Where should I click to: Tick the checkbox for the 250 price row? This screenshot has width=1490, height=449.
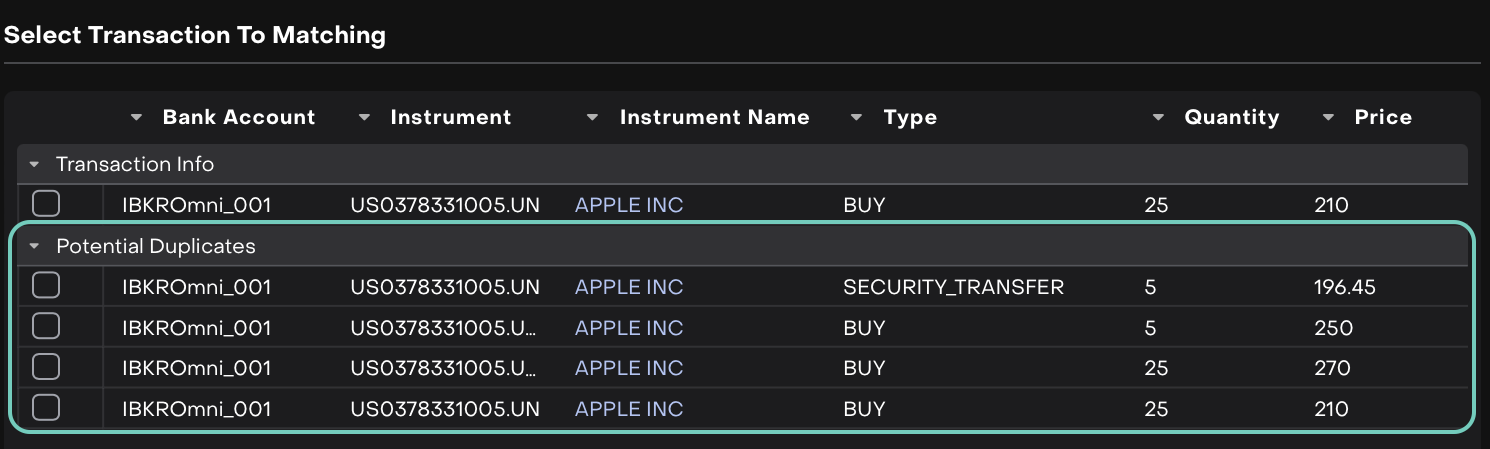[46, 327]
